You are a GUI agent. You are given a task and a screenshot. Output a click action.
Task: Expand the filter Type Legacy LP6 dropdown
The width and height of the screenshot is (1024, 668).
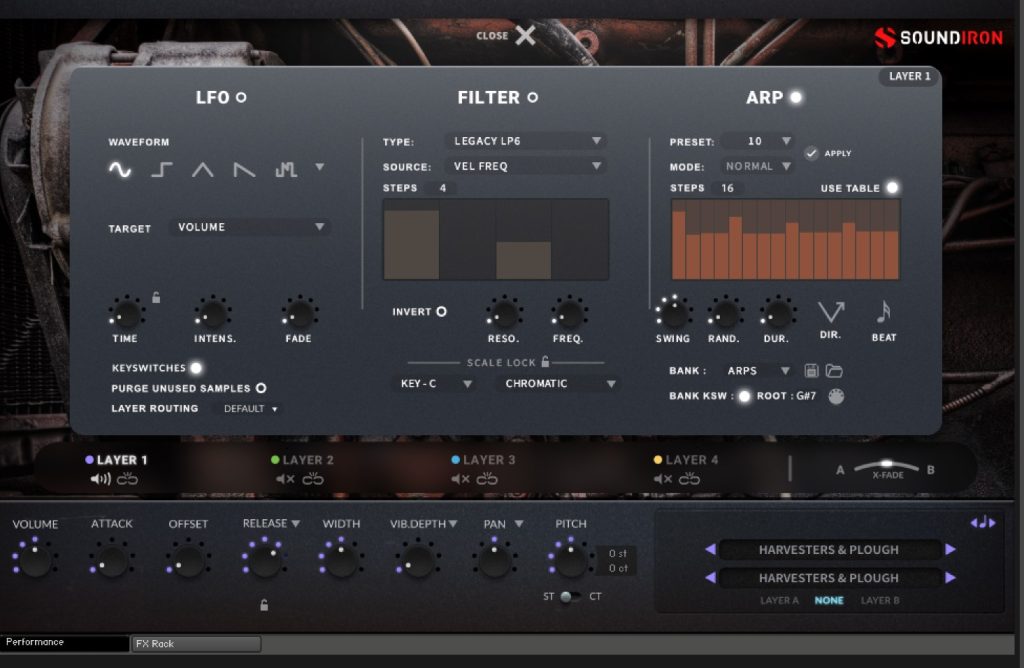pos(527,142)
